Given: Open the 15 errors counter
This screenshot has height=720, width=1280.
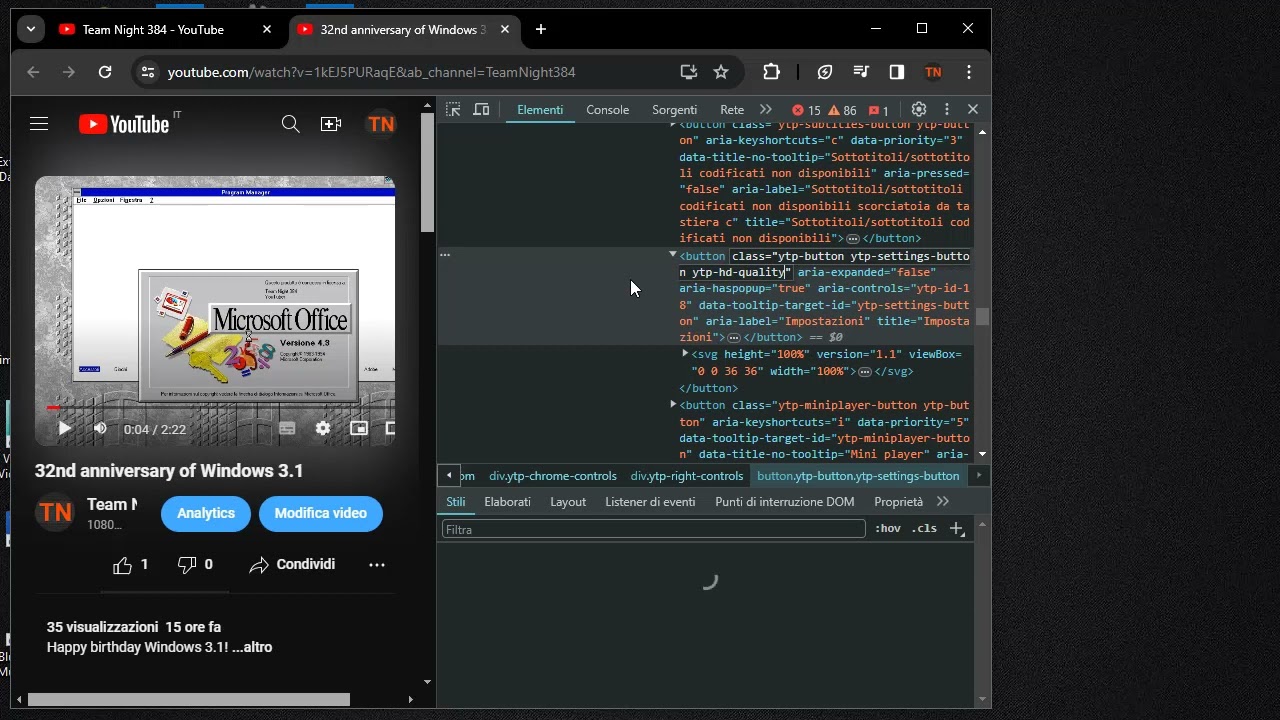Looking at the screenshot, I should coord(806,110).
